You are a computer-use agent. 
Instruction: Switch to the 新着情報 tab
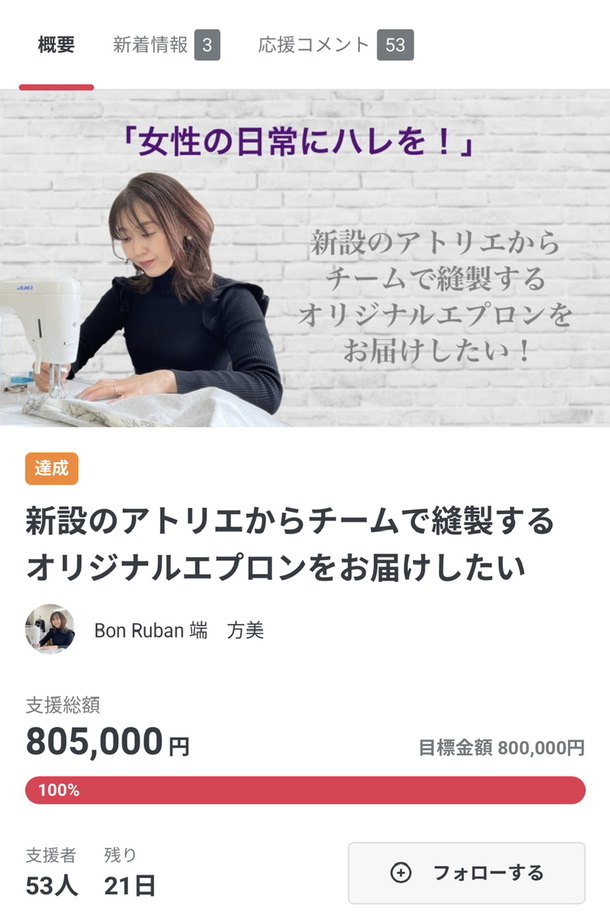tap(150, 45)
